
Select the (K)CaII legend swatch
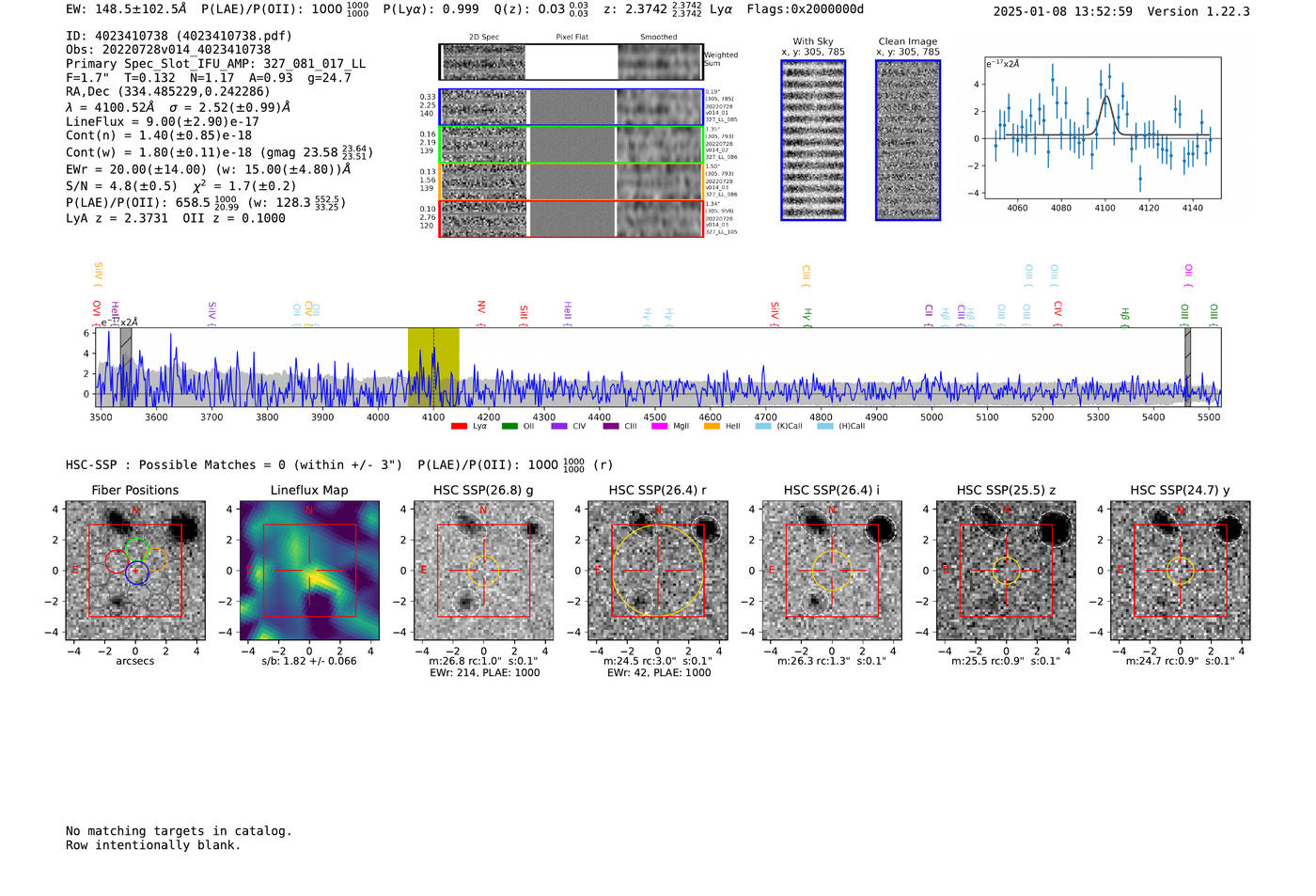[x=763, y=427]
